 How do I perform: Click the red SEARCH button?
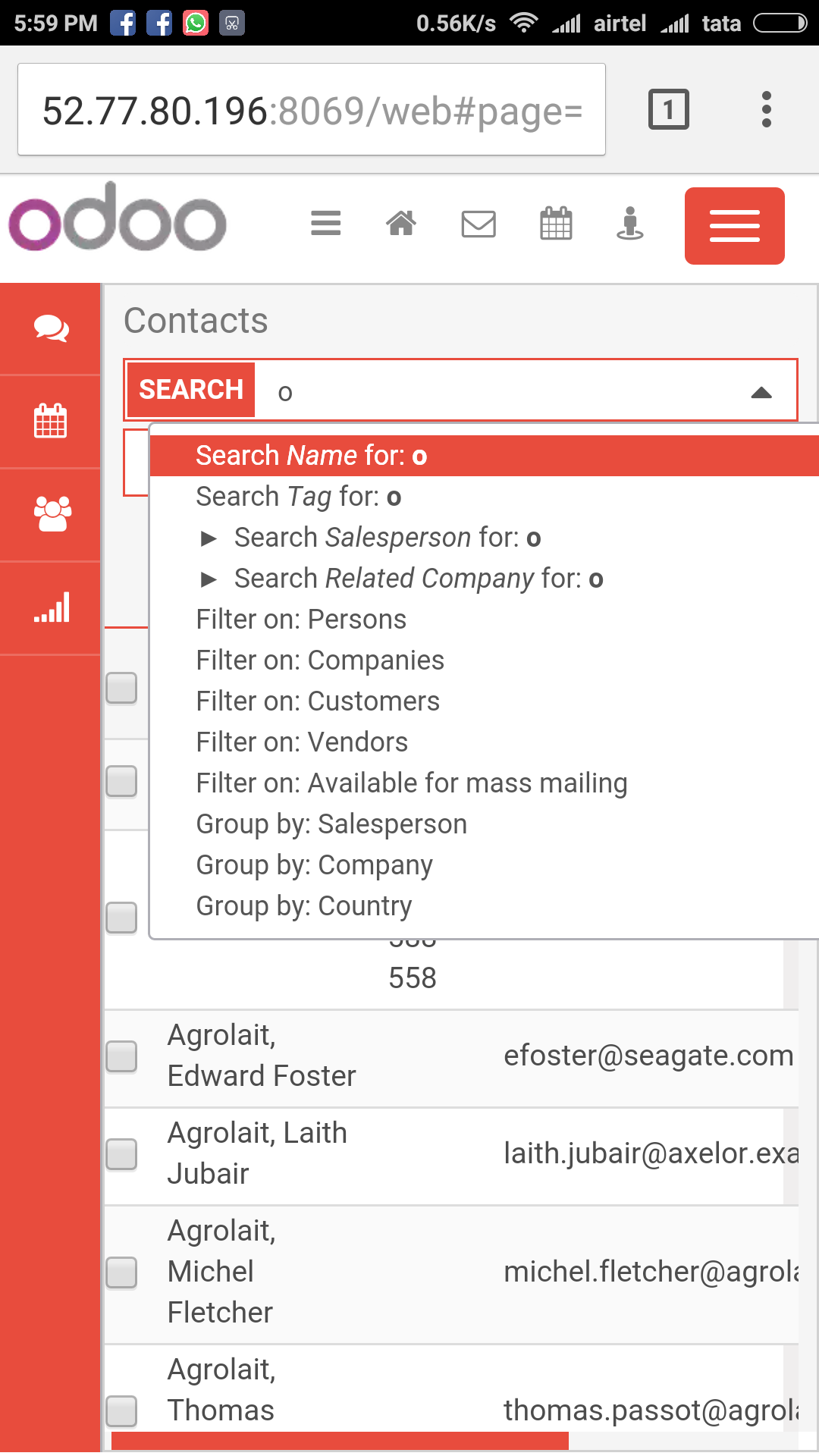[x=190, y=390]
